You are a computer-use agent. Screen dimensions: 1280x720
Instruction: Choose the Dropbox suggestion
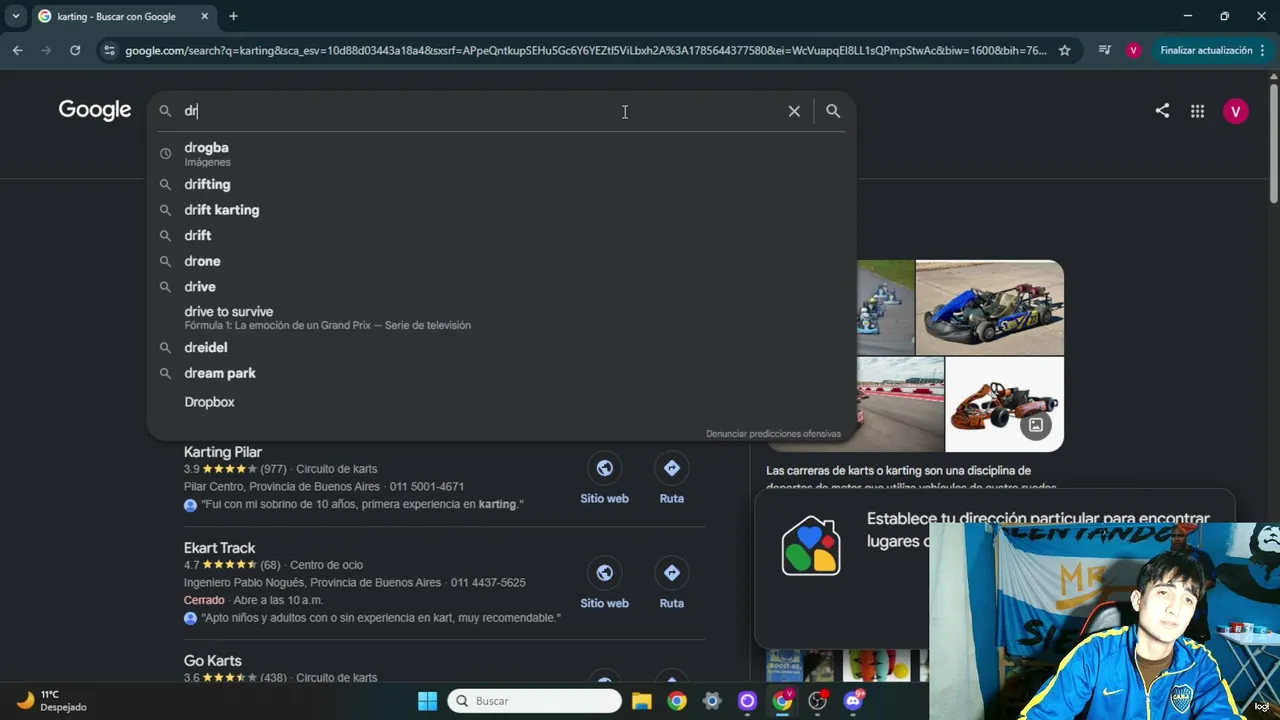(x=501, y=402)
